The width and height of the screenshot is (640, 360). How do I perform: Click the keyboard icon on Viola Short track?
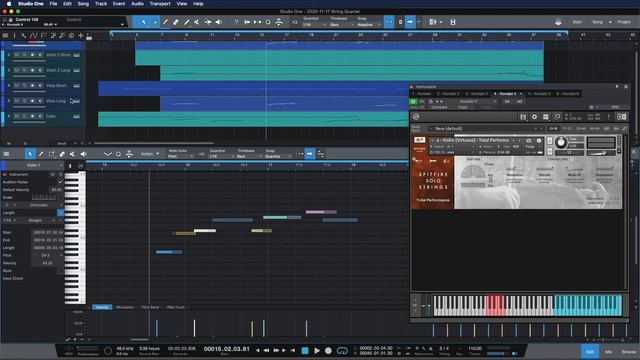pos(76,86)
